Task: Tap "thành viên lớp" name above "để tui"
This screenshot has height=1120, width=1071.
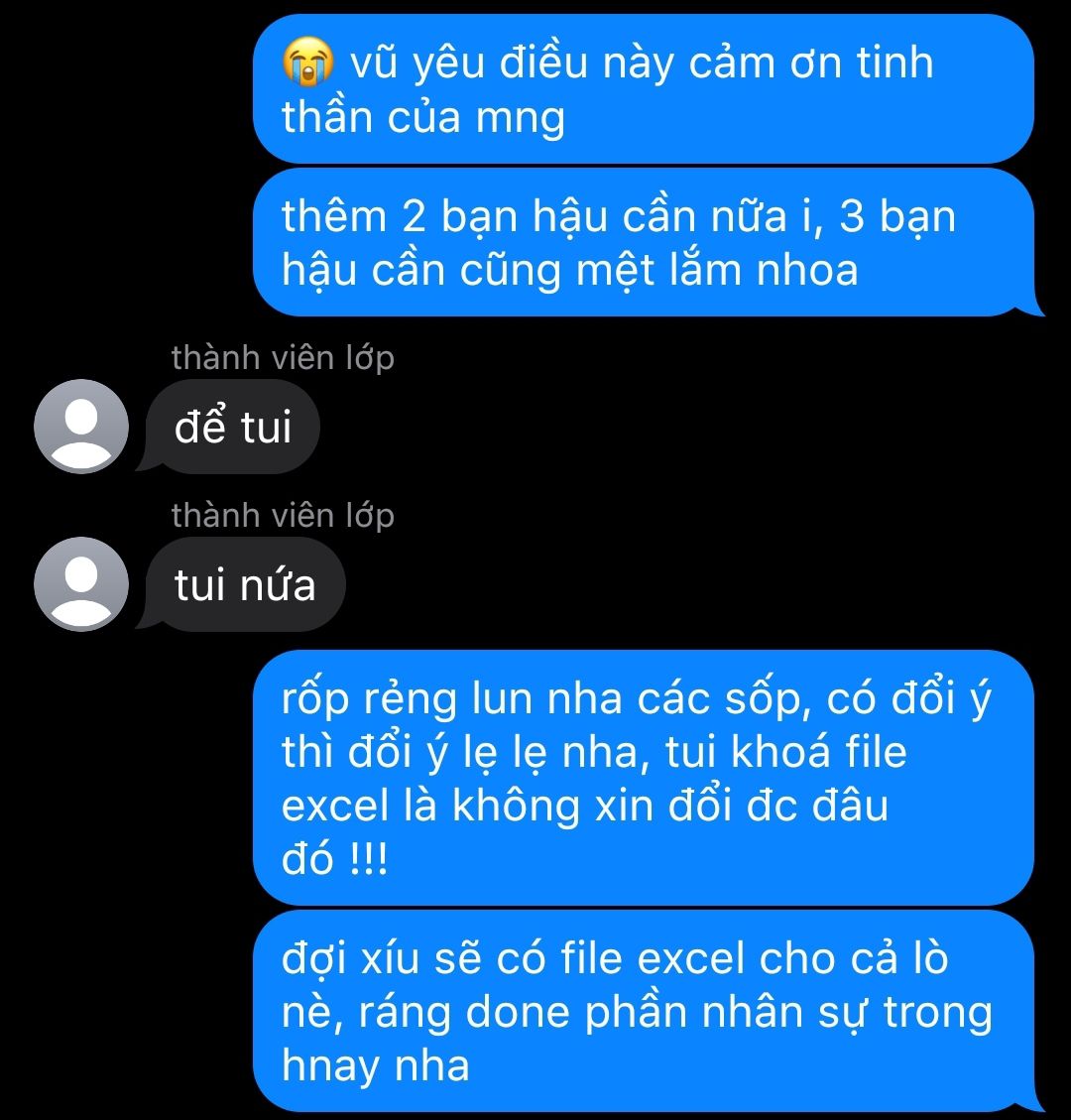Action: (x=283, y=357)
